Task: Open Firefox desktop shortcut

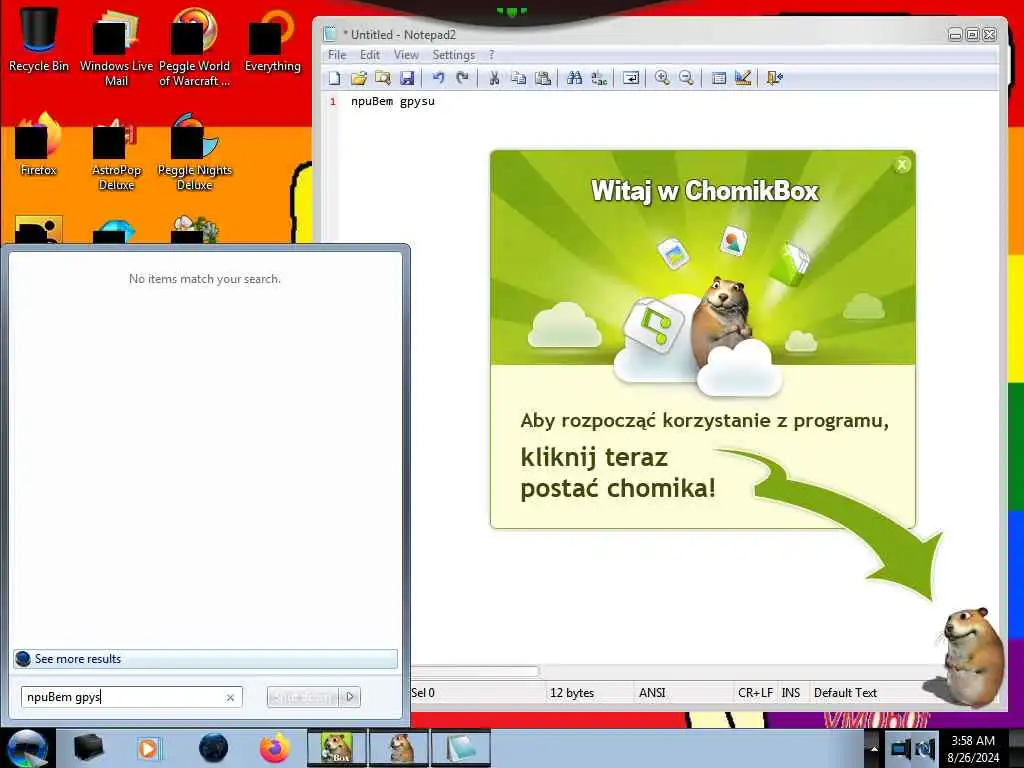Action: (x=39, y=145)
